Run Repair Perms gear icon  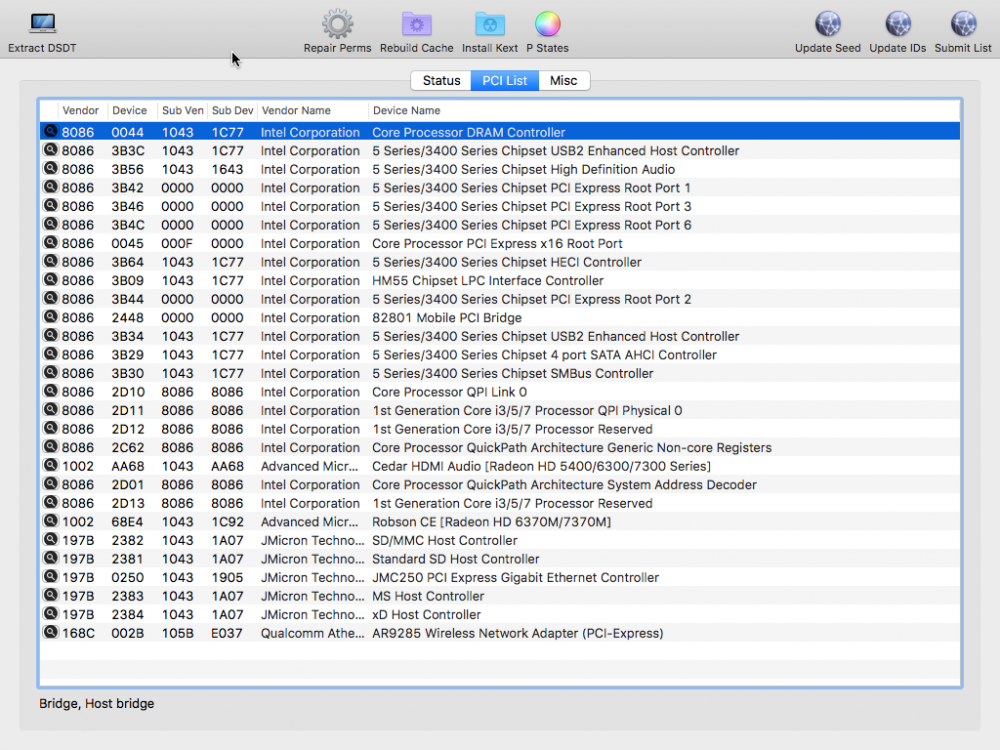click(337, 24)
